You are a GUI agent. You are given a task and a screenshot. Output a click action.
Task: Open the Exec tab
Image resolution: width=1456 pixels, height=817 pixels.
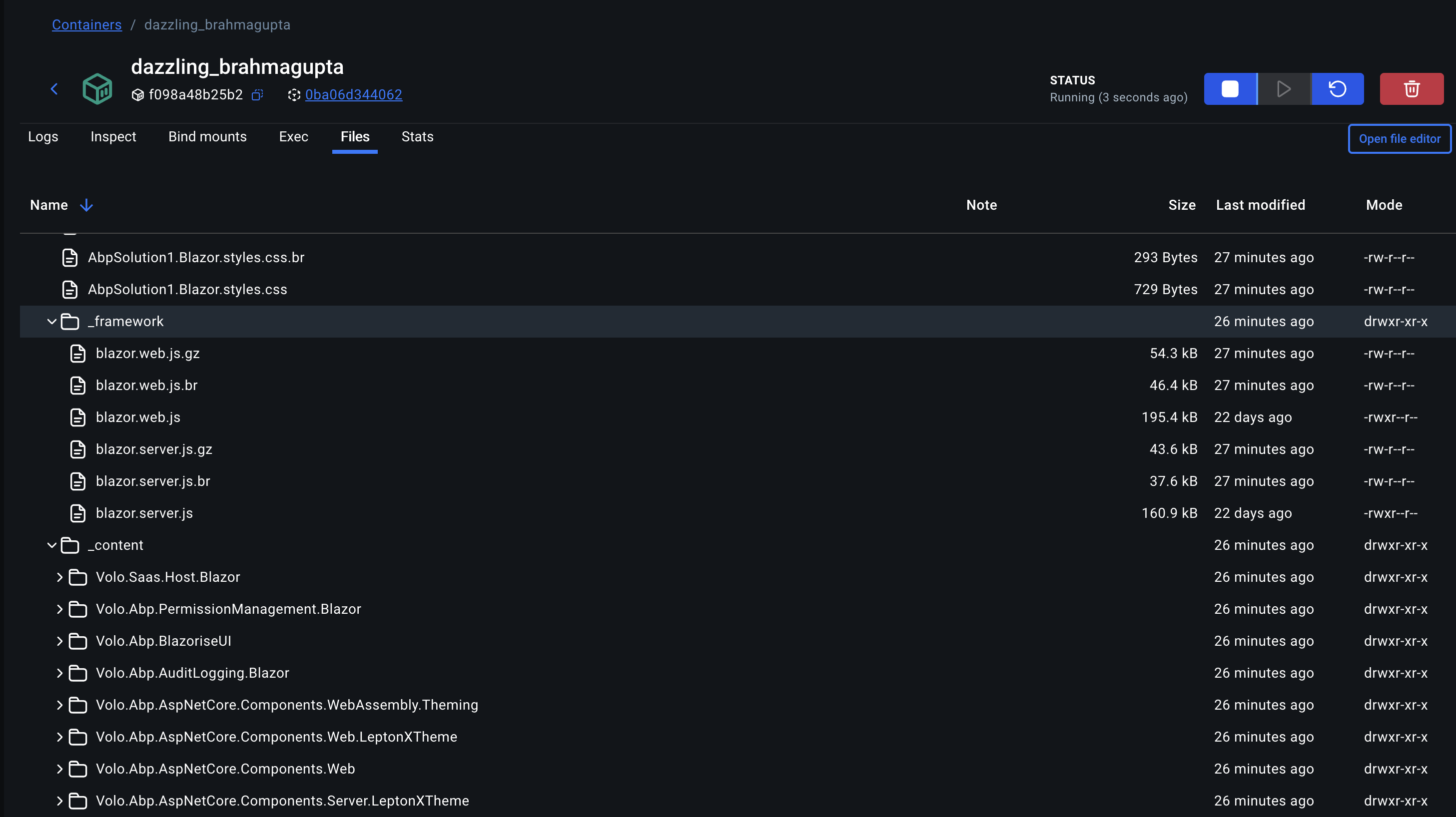pyautogui.click(x=293, y=137)
